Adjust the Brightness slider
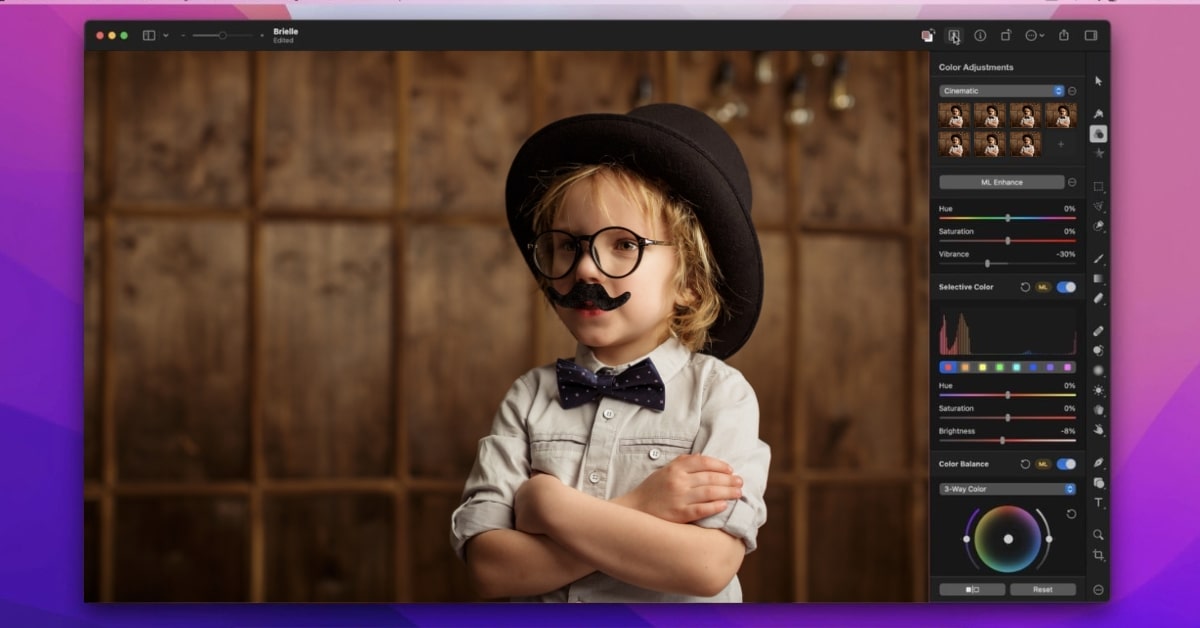 pyautogui.click(x=1007, y=440)
